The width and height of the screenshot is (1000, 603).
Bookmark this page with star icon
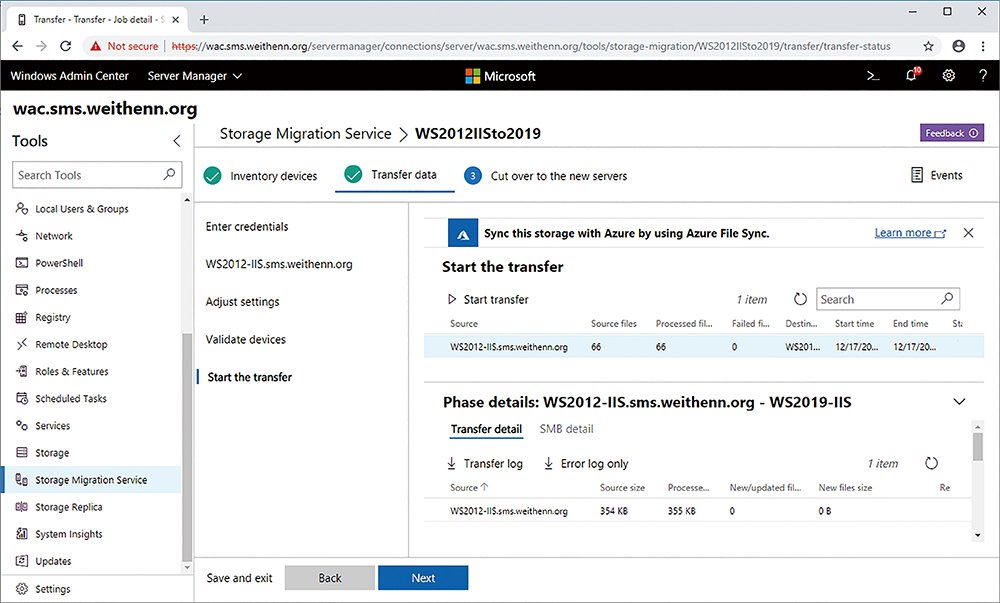[x=929, y=46]
